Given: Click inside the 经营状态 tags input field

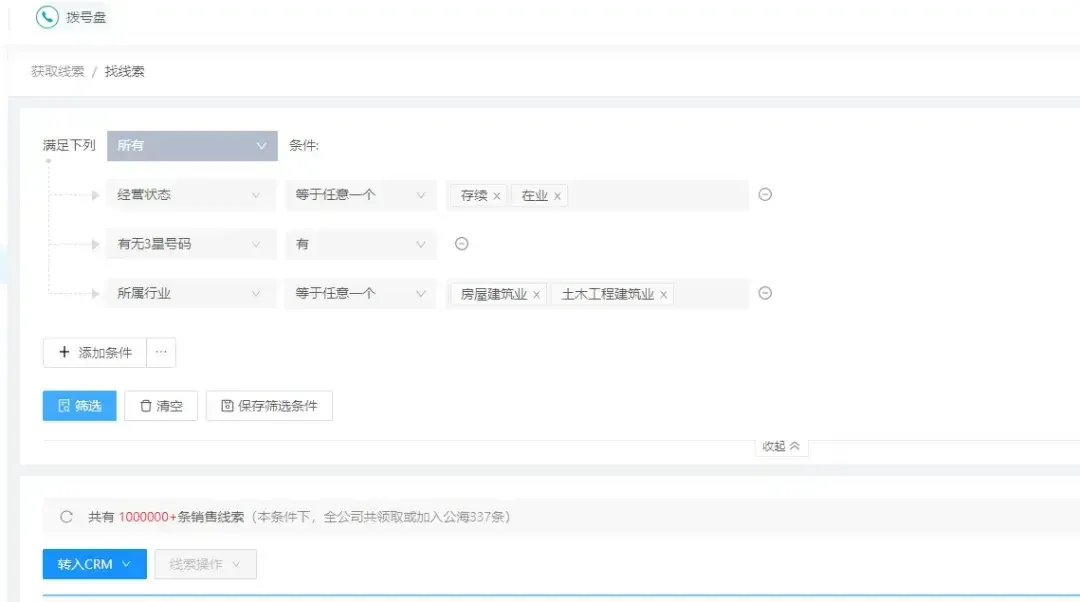Looking at the screenshot, I should tap(597, 195).
